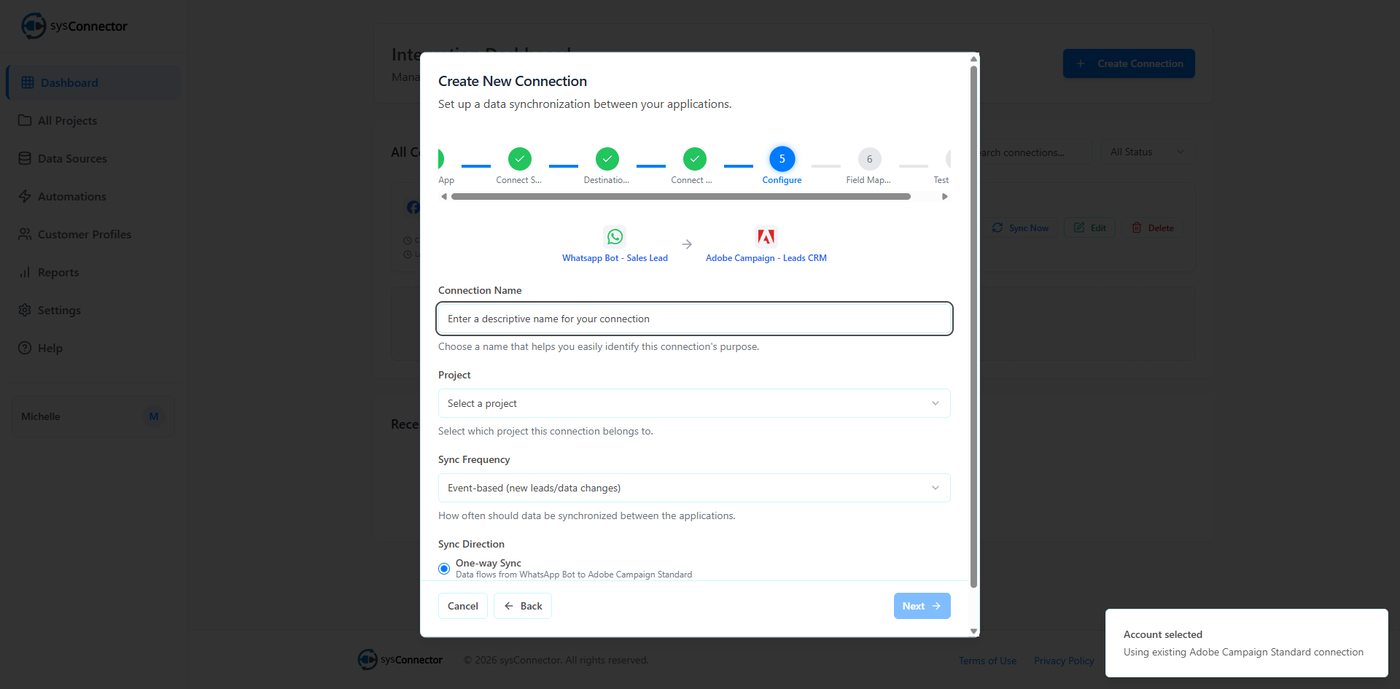
Task: Click the Cancel button
Action: pos(463,606)
